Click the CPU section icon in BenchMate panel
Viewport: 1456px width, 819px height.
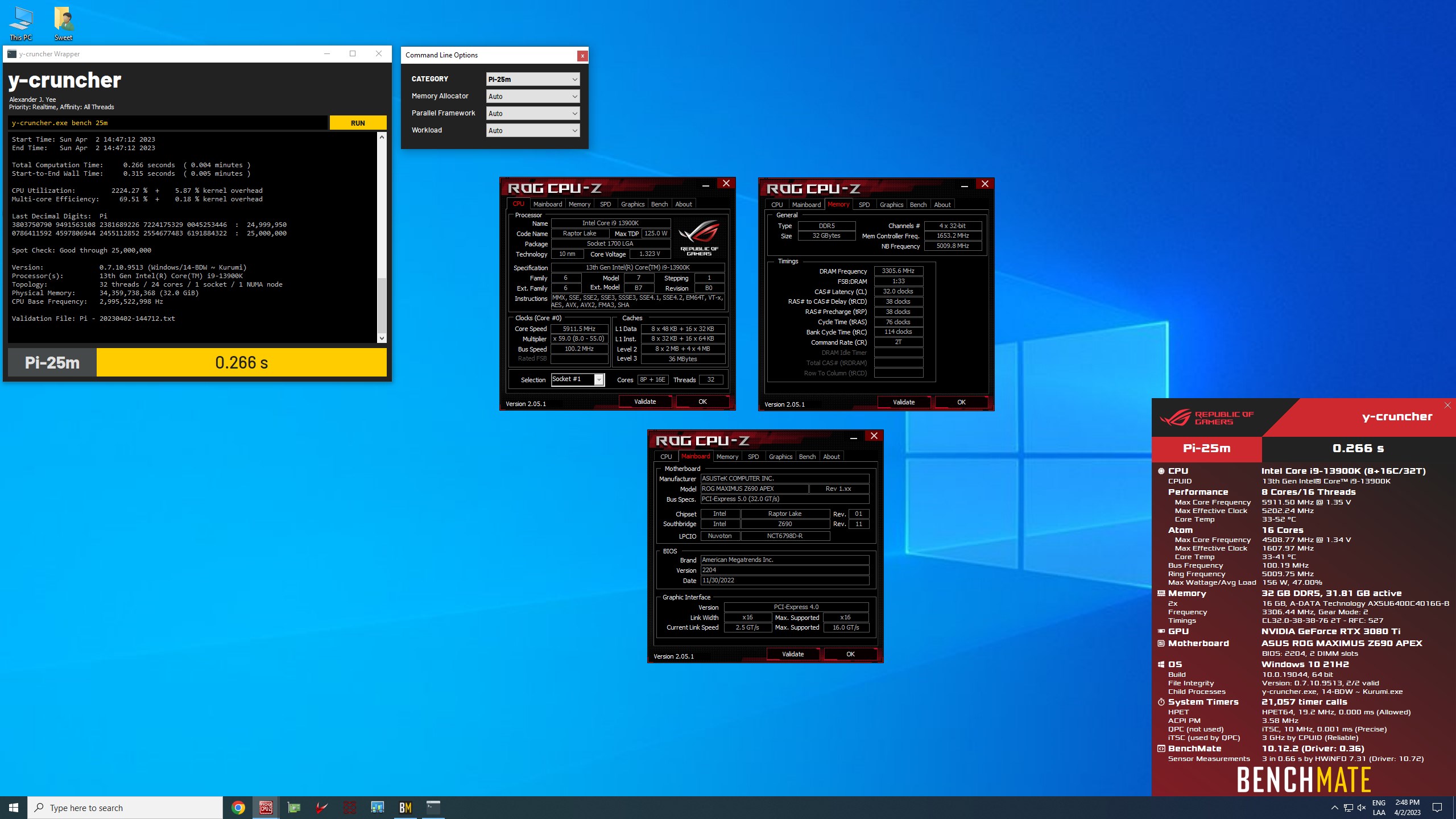1161,471
